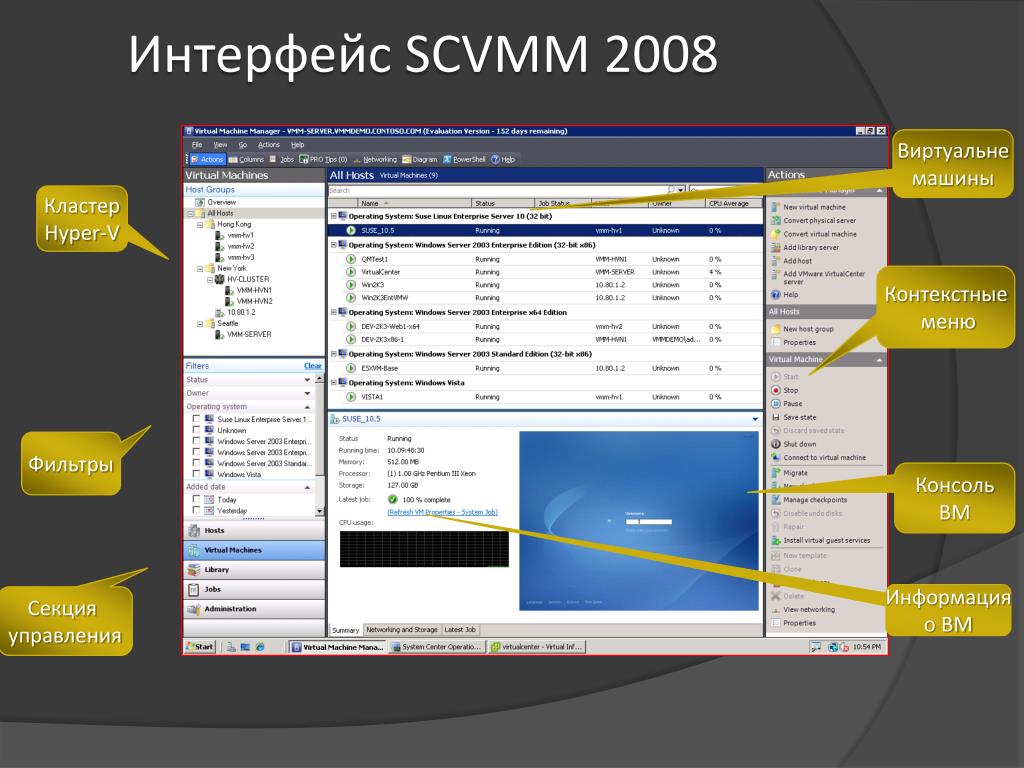Collapse the HV-CLUSTER node
1024x768 pixels.
pyautogui.click(x=210, y=280)
